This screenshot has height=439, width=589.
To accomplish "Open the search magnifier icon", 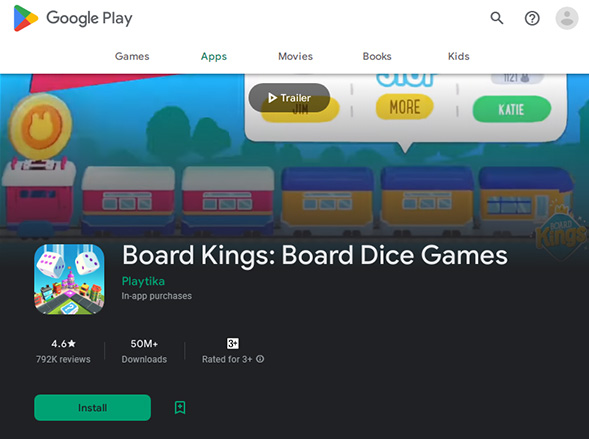I will pyautogui.click(x=497, y=18).
